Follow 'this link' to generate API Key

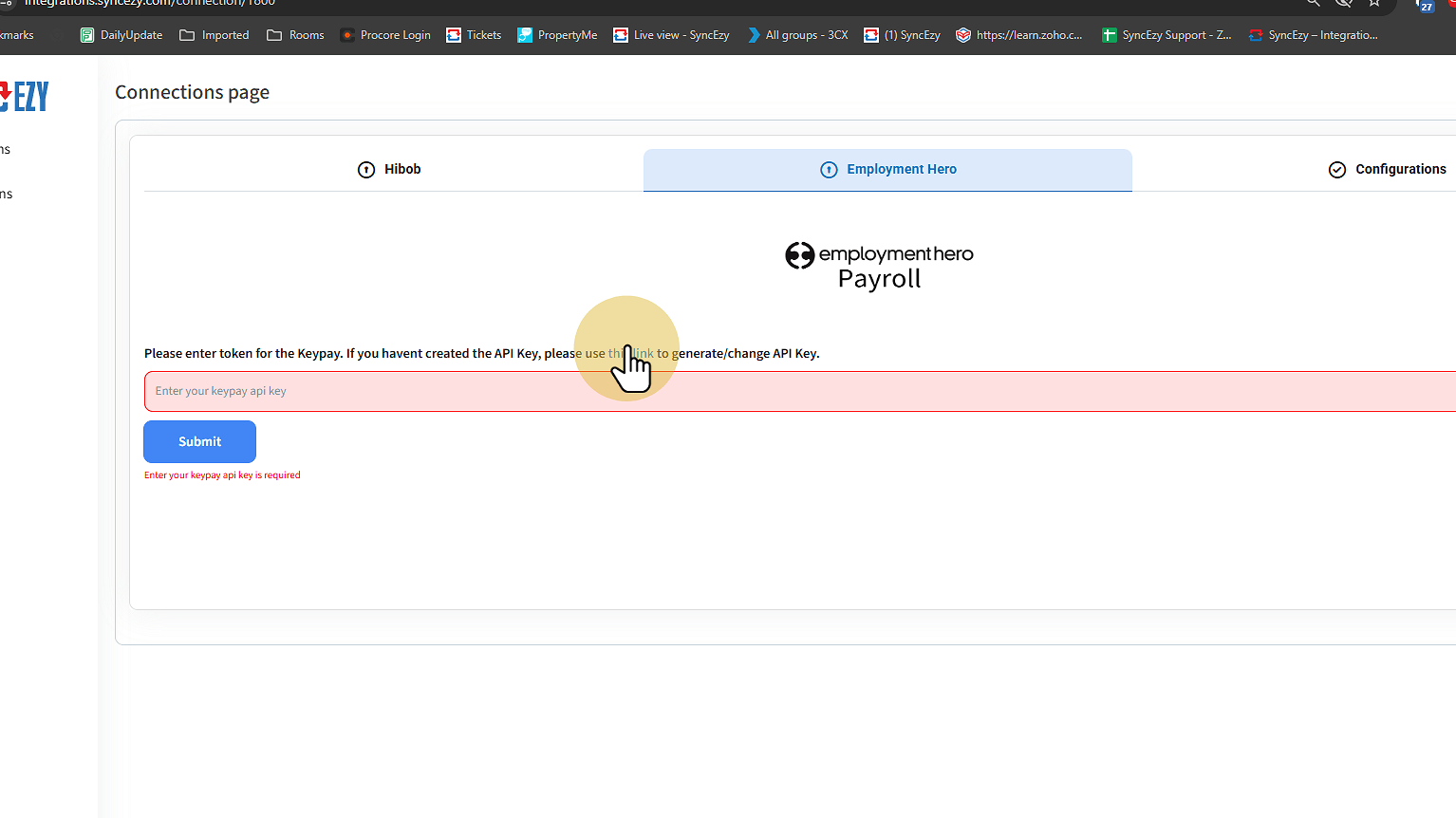[631, 353]
